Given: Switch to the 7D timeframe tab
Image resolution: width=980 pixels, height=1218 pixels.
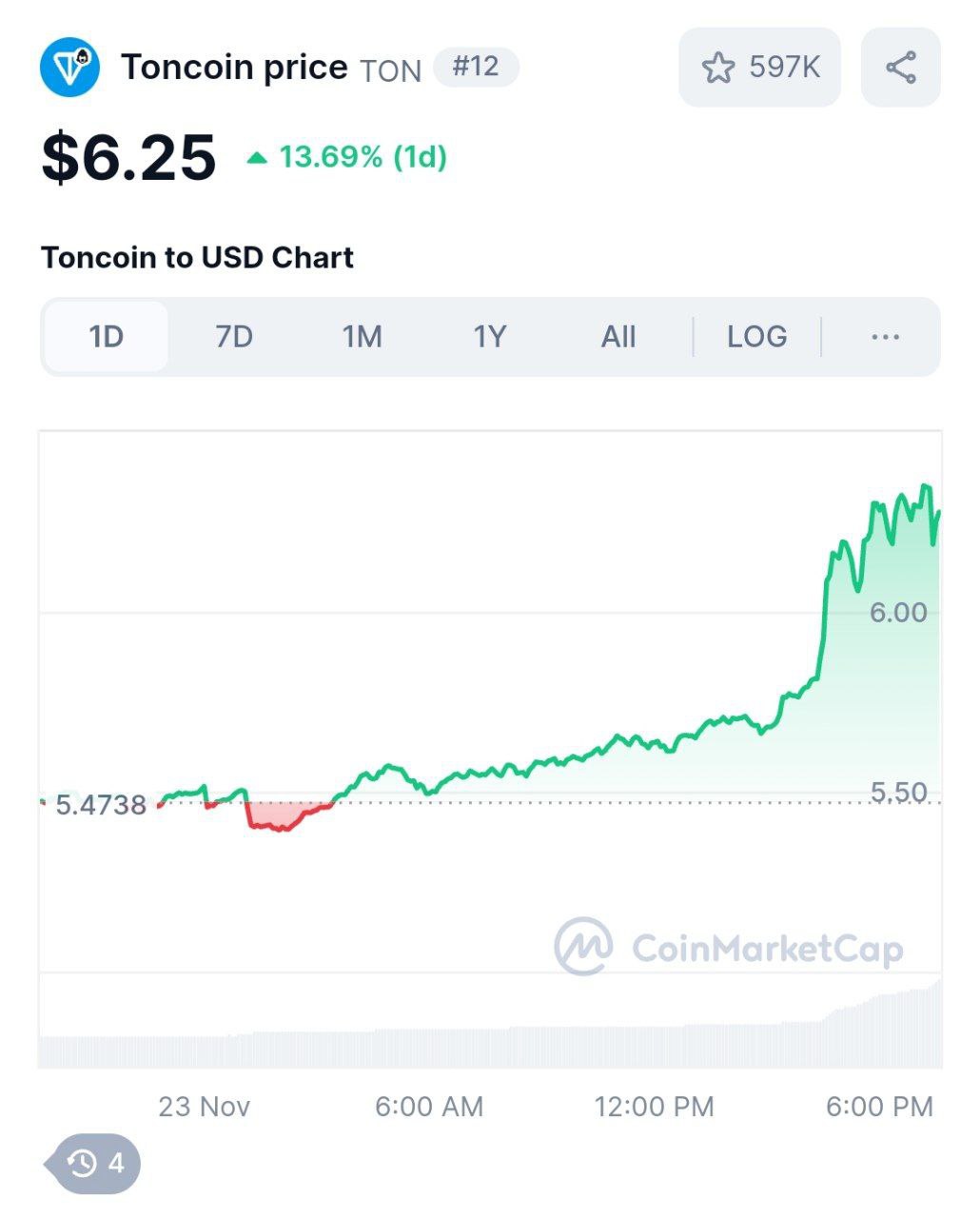Looking at the screenshot, I should pyautogui.click(x=234, y=337).
